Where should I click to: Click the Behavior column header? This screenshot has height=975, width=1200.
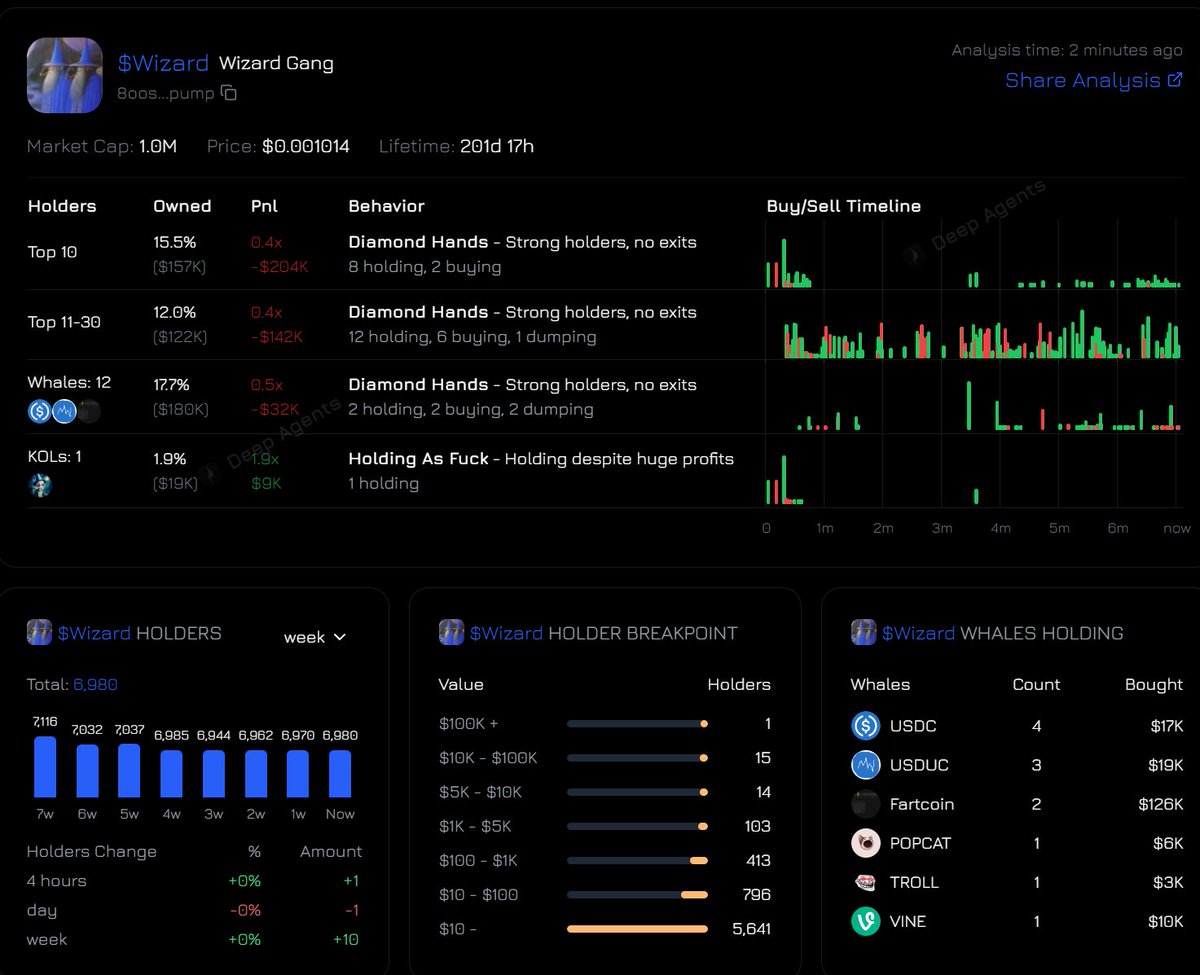pyautogui.click(x=386, y=206)
